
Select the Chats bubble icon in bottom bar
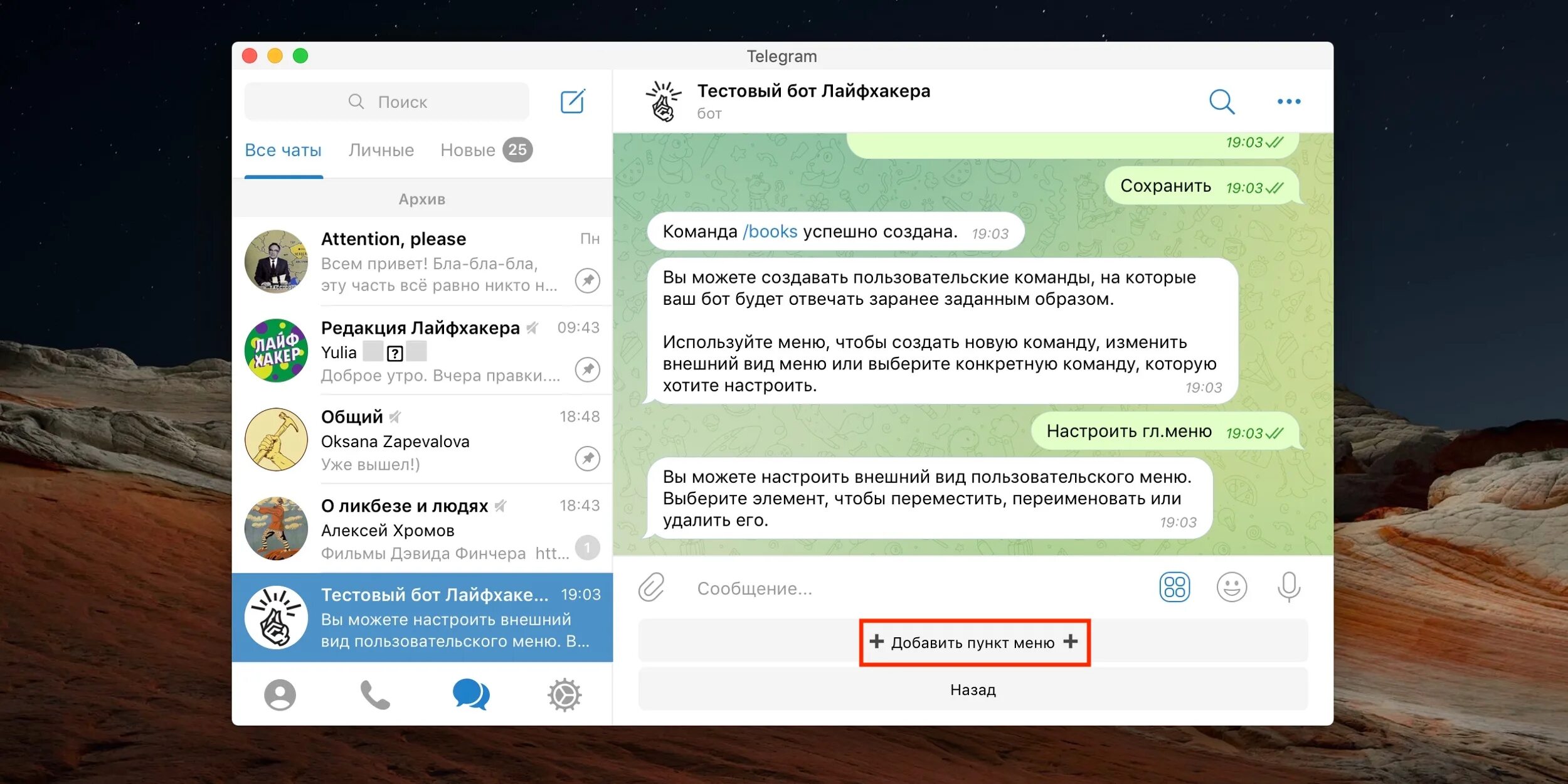click(x=470, y=694)
